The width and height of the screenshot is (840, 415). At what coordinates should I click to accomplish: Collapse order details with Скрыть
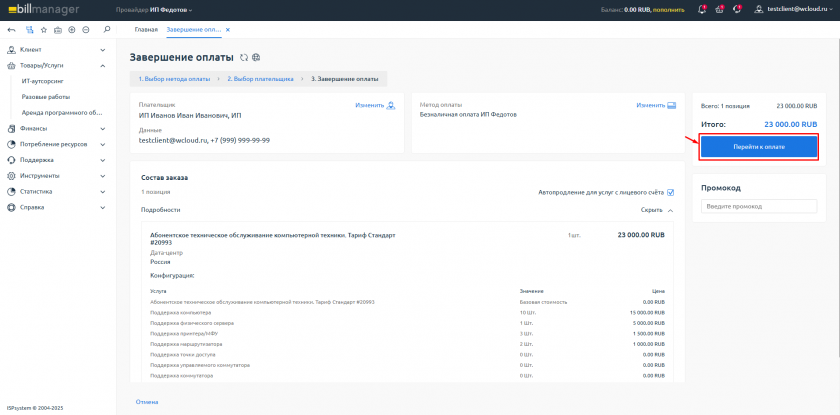[657, 210]
